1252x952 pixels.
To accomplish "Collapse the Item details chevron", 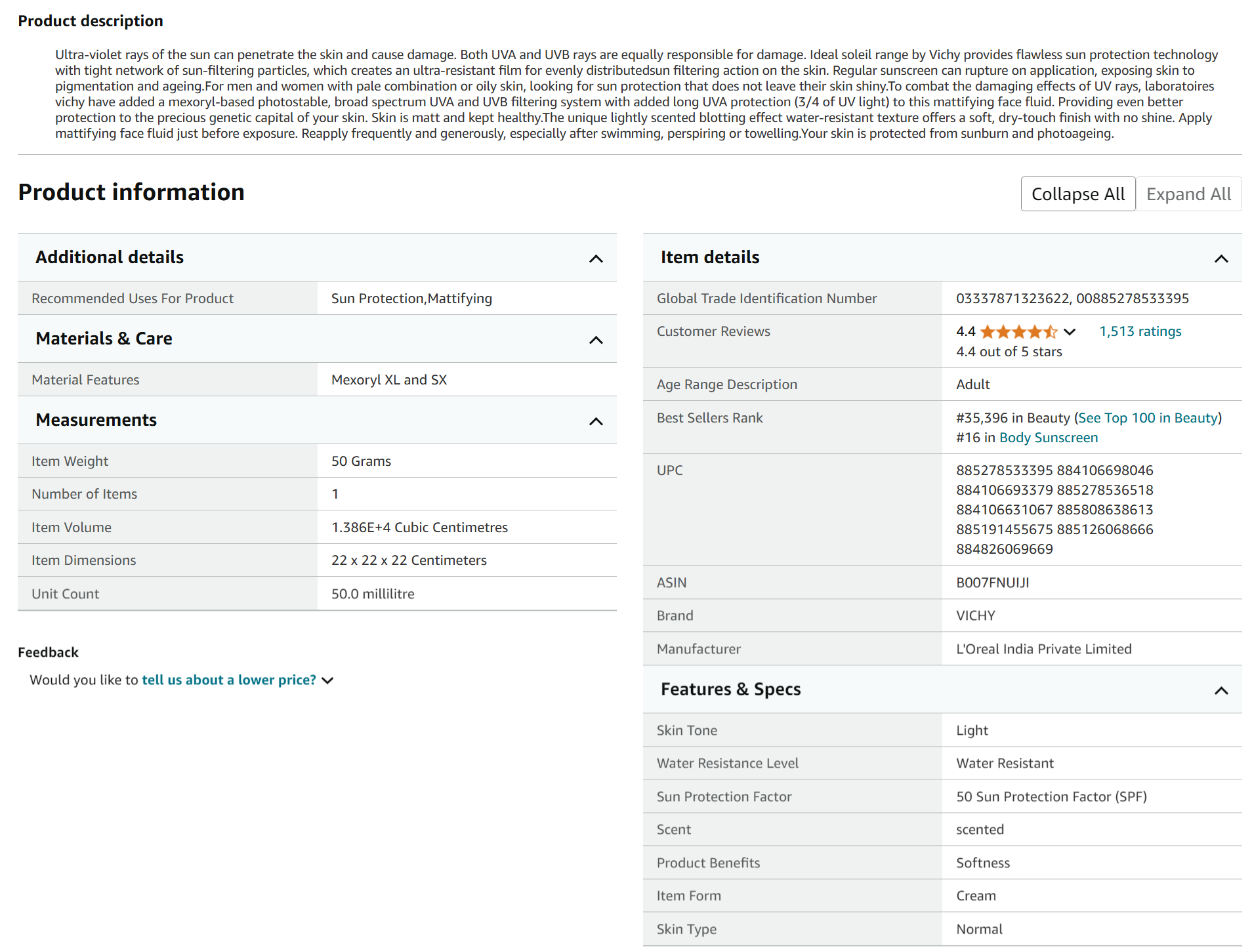I will point(1221,259).
